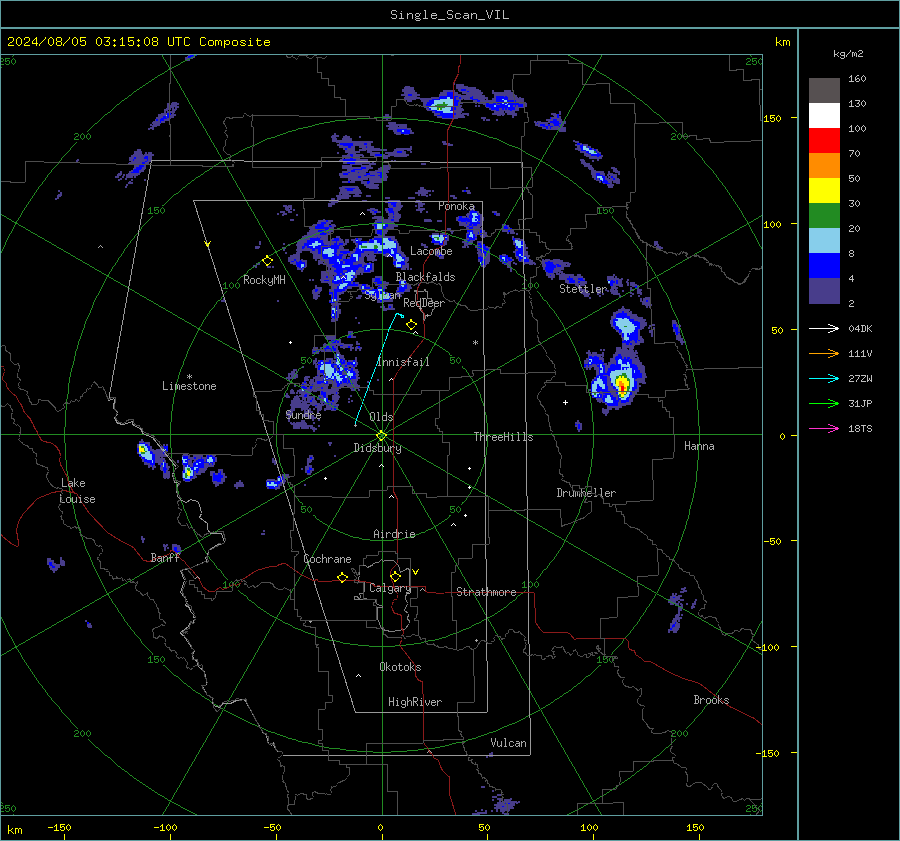Select the ThreeHills map label
Screen dimensions: 900x841
point(503,437)
